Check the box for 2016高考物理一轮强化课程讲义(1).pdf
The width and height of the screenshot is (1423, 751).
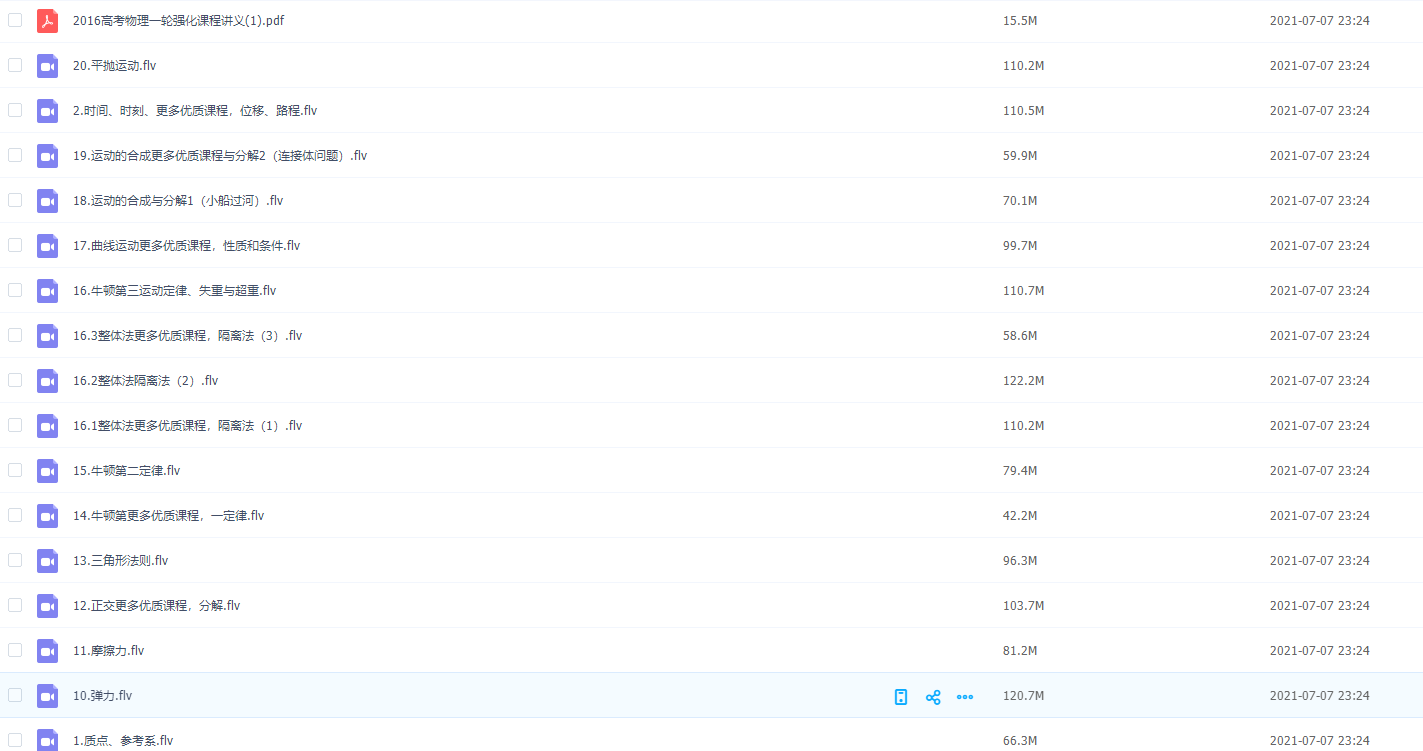click(x=15, y=20)
